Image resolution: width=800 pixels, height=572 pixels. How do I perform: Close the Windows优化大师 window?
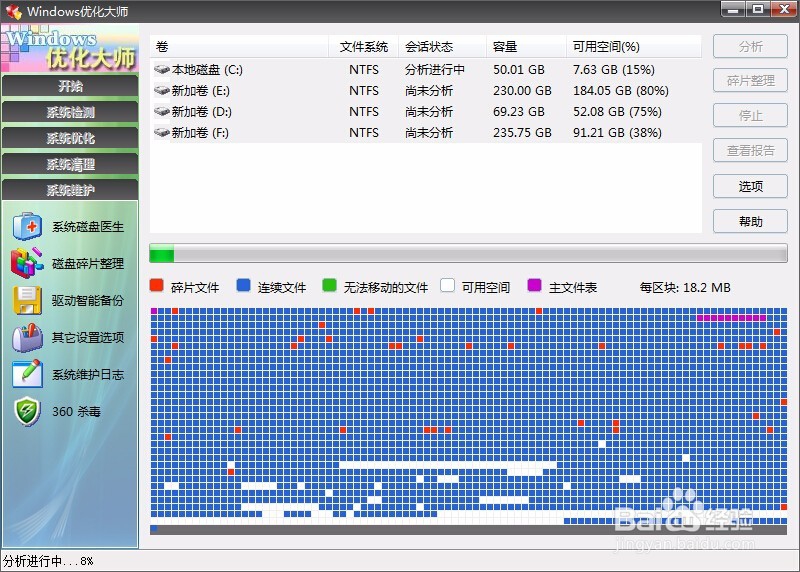click(x=784, y=9)
